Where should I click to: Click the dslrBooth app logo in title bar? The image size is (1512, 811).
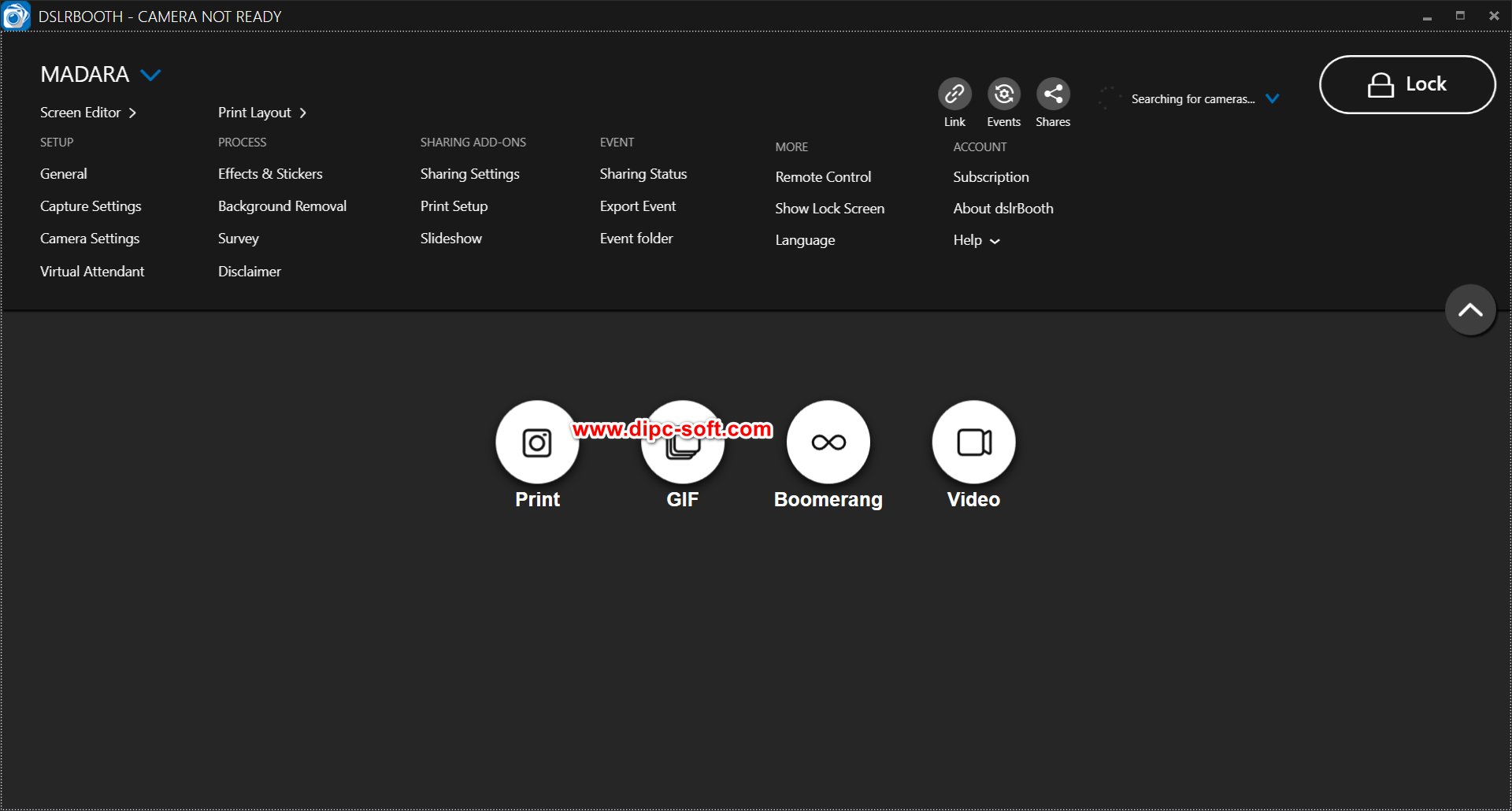click(x=16, y=16)
